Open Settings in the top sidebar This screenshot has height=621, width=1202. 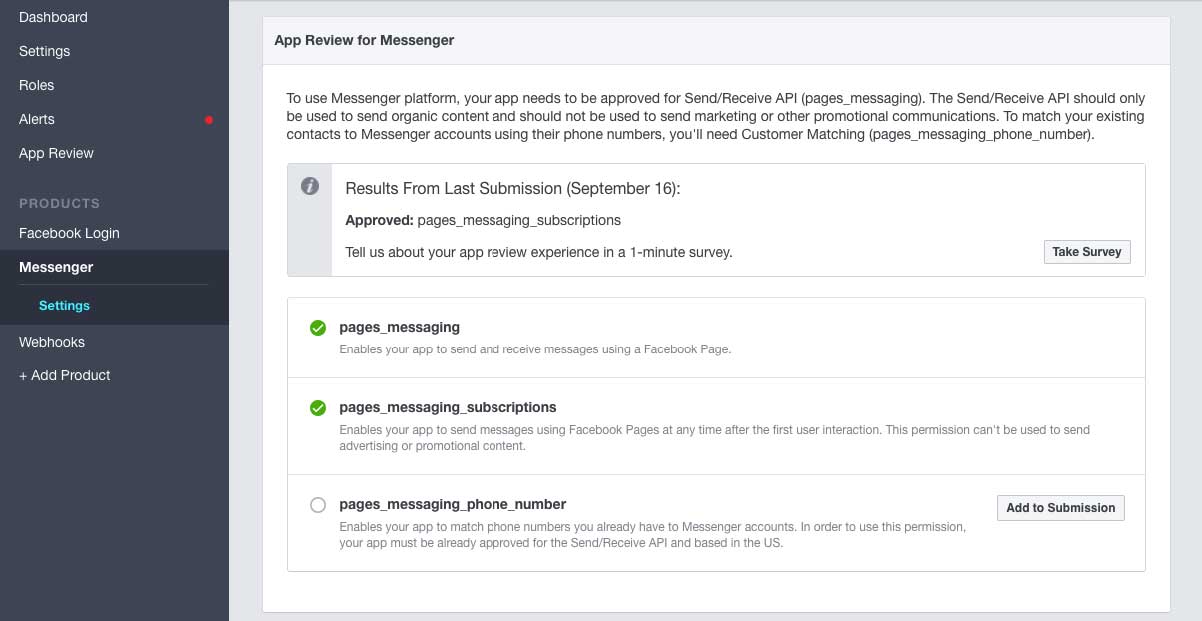[45, 51]
